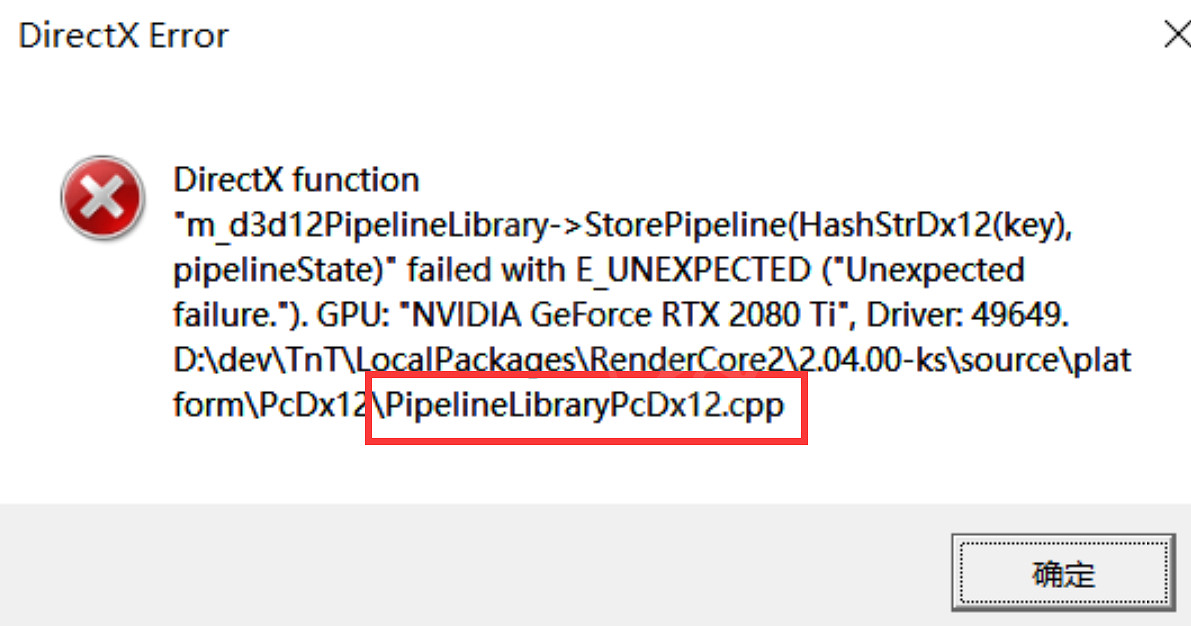Click the 确定 confirmation button
The image size is (1191, 626).
tap(1062, 575)
